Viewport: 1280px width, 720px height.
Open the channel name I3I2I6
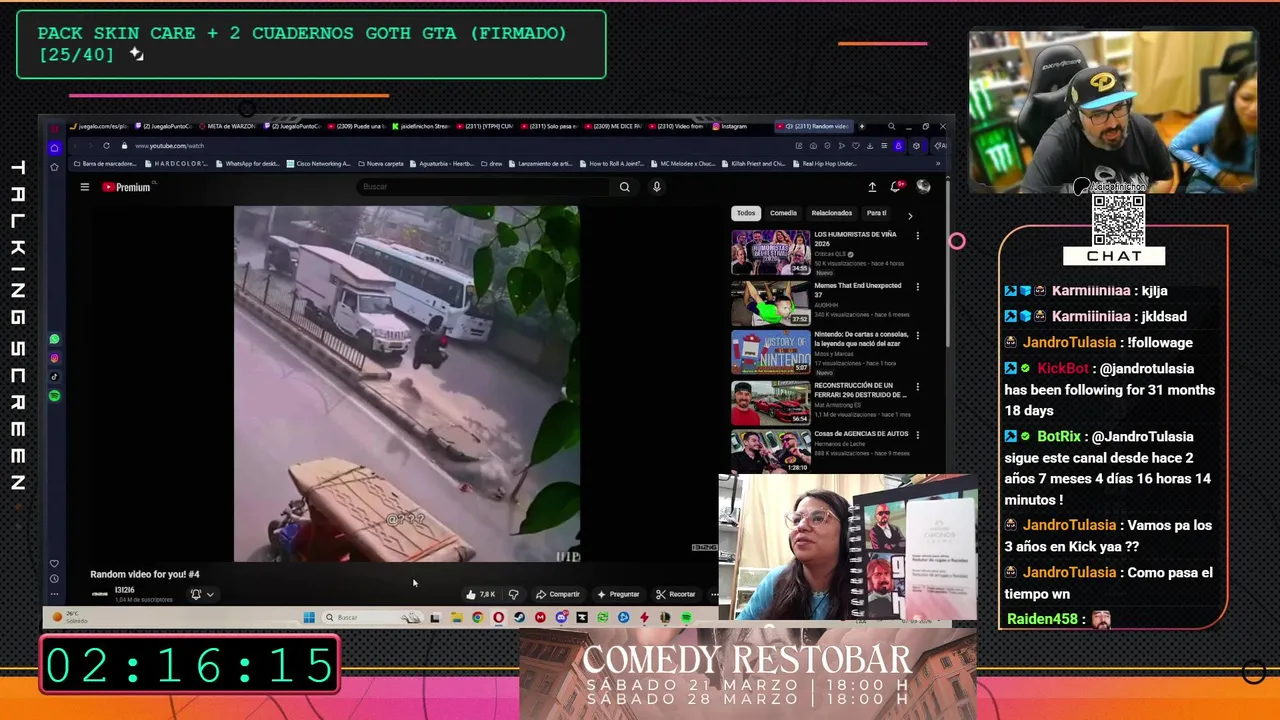point(124,590)
